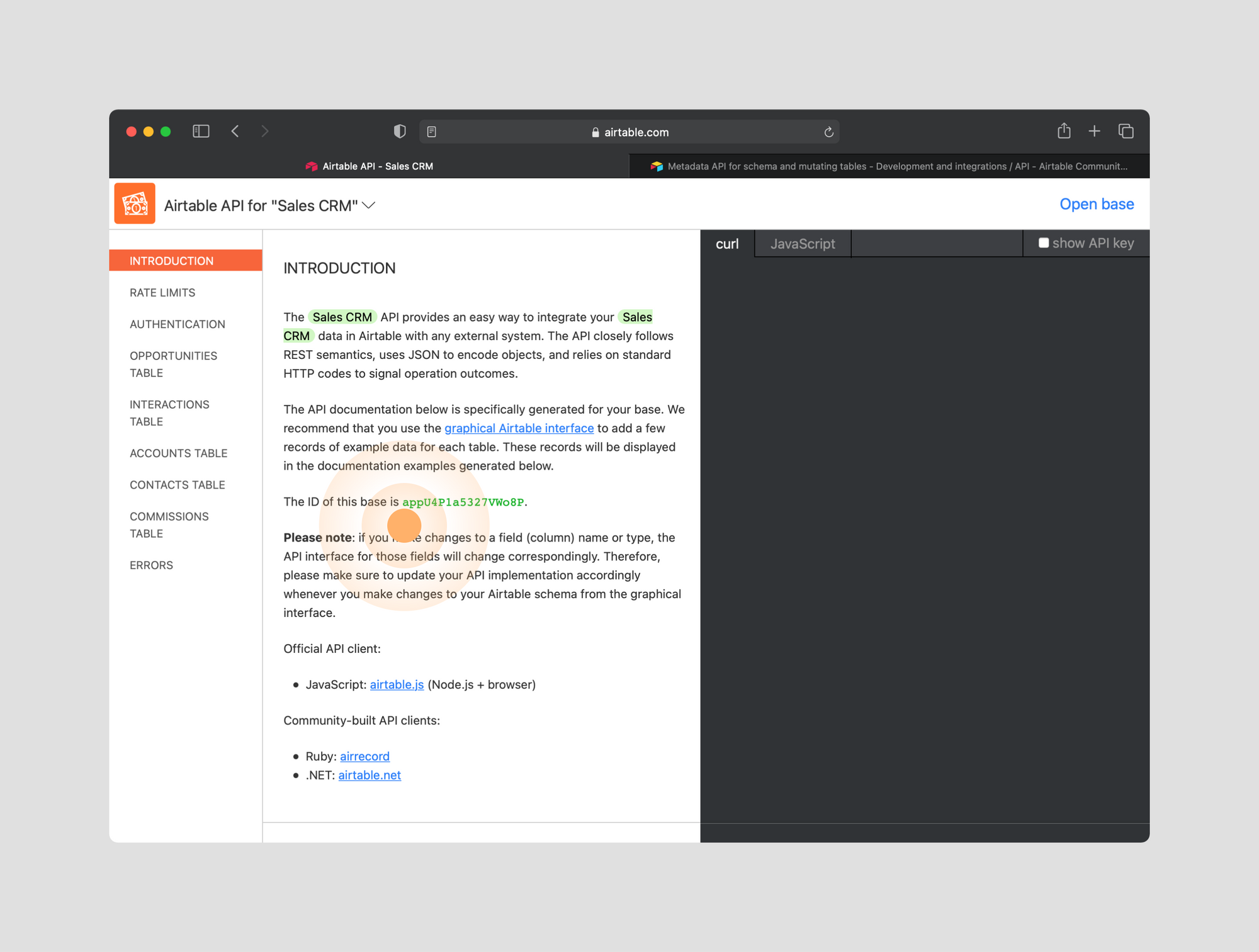The width and height of the screenshot is (1259, 952).
Task: Show tab overview icon
Action: (1126, 131)
